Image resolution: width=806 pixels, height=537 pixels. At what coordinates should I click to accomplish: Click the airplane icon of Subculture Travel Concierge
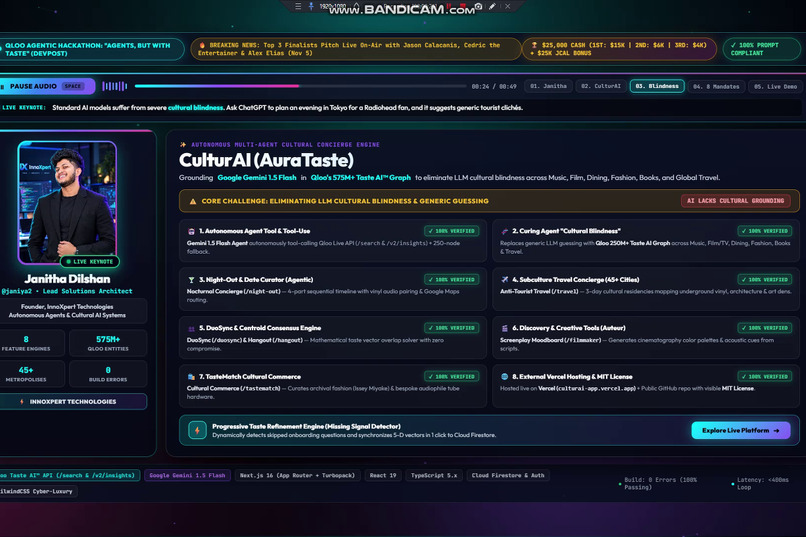coord(504,280)
